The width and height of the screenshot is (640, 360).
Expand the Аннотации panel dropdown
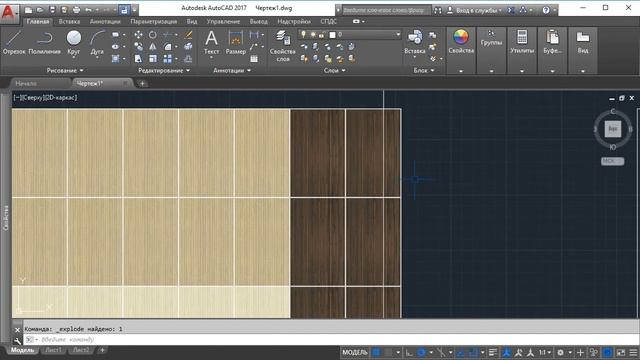pos(232,70)
